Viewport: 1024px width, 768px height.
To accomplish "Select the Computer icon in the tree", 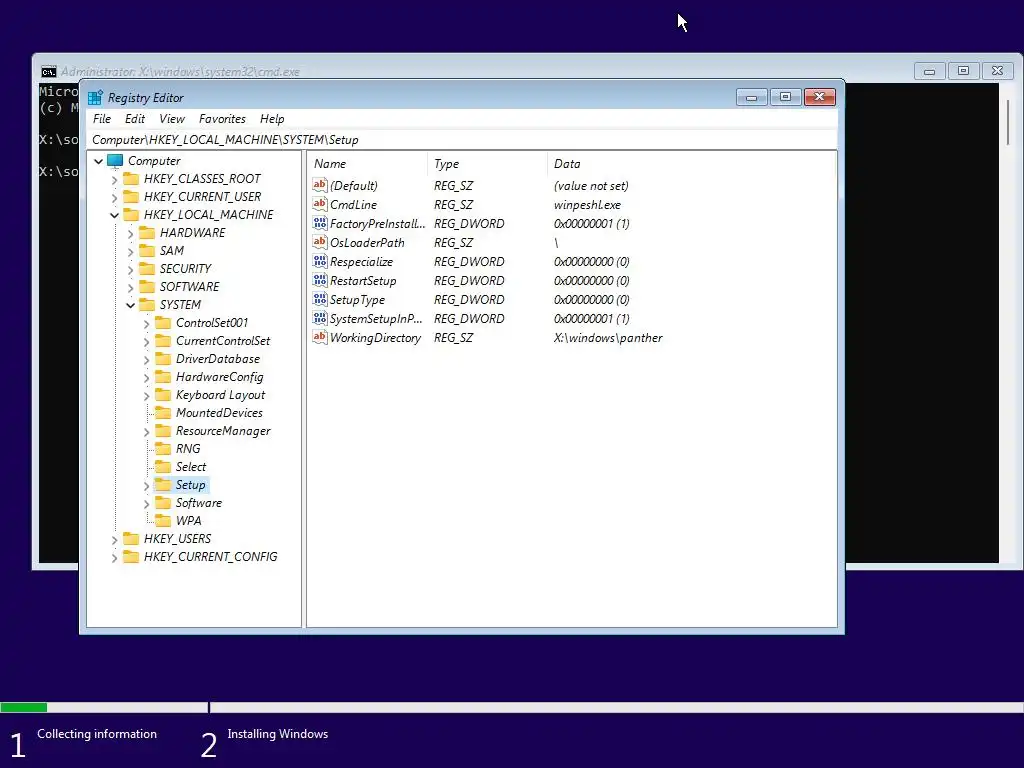I will pyautogui.click(x=115, y=161).
